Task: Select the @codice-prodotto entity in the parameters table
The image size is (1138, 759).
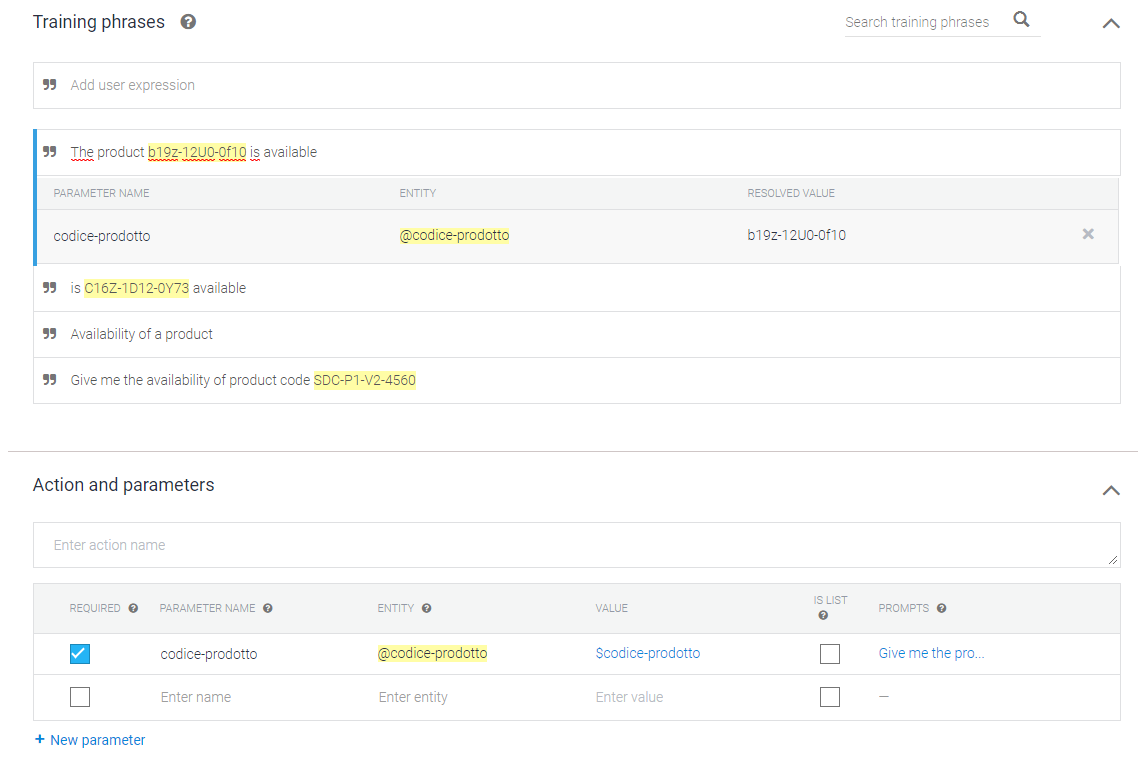Action: coord(433,653)
